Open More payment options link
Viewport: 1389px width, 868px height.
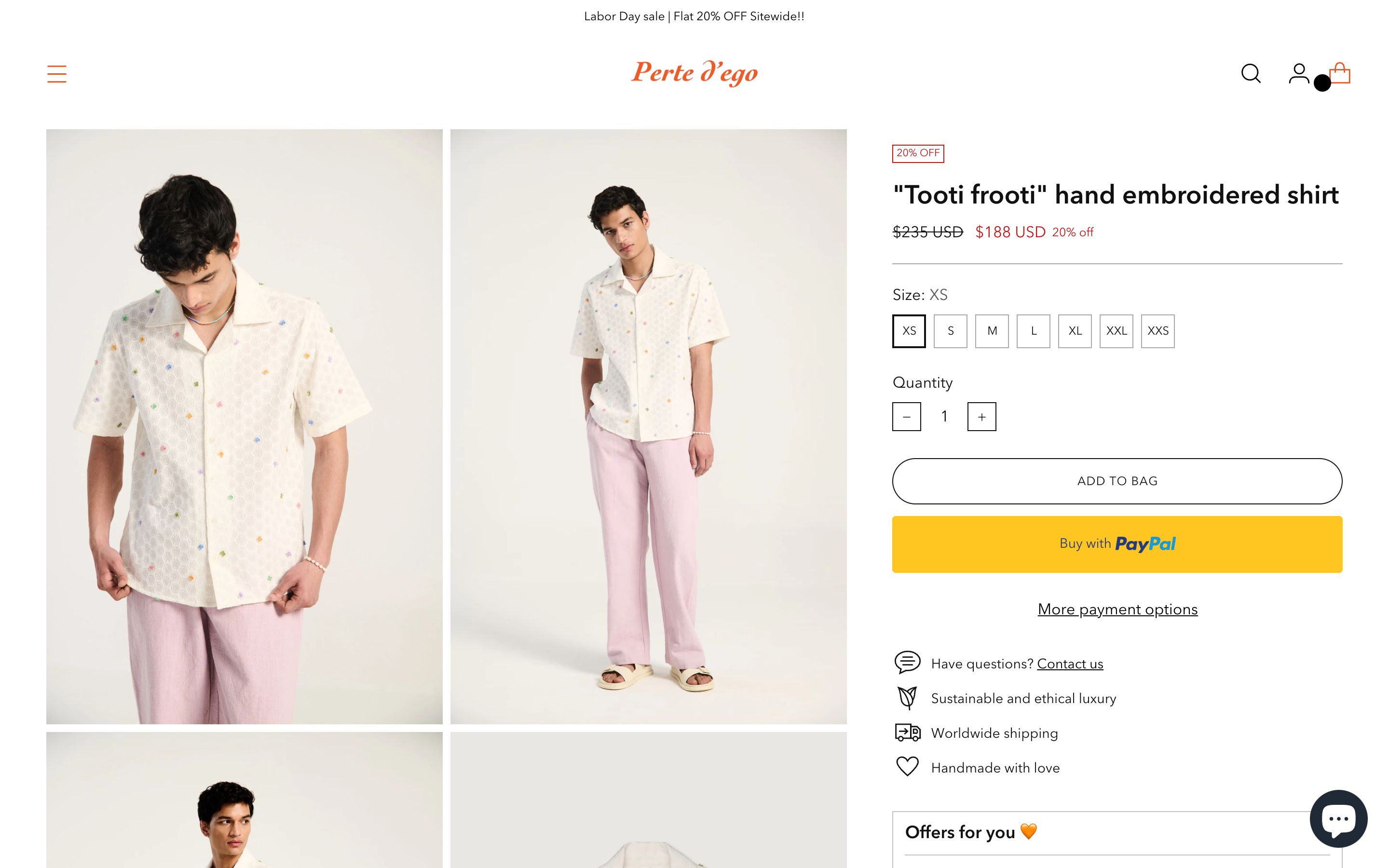click(1117, 609)
